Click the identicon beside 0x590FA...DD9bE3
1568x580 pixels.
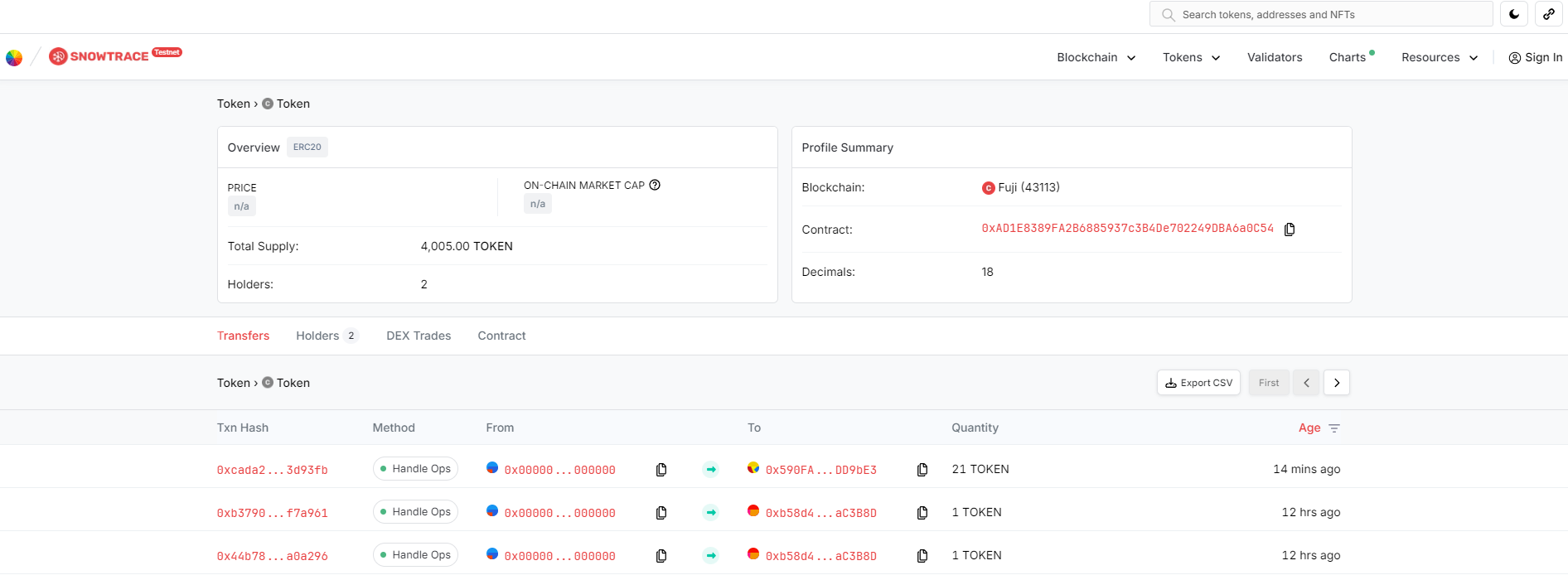click(x=753, y=467)
